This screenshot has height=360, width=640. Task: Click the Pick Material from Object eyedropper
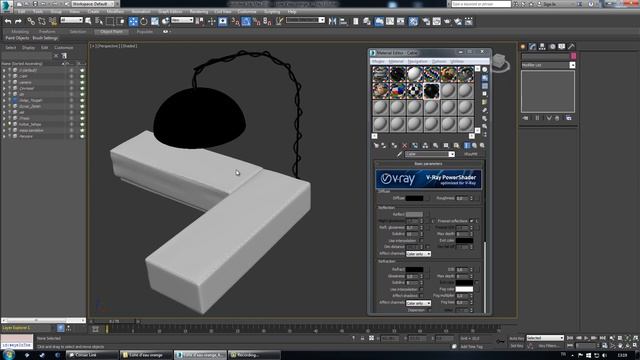tap(400, 154)
